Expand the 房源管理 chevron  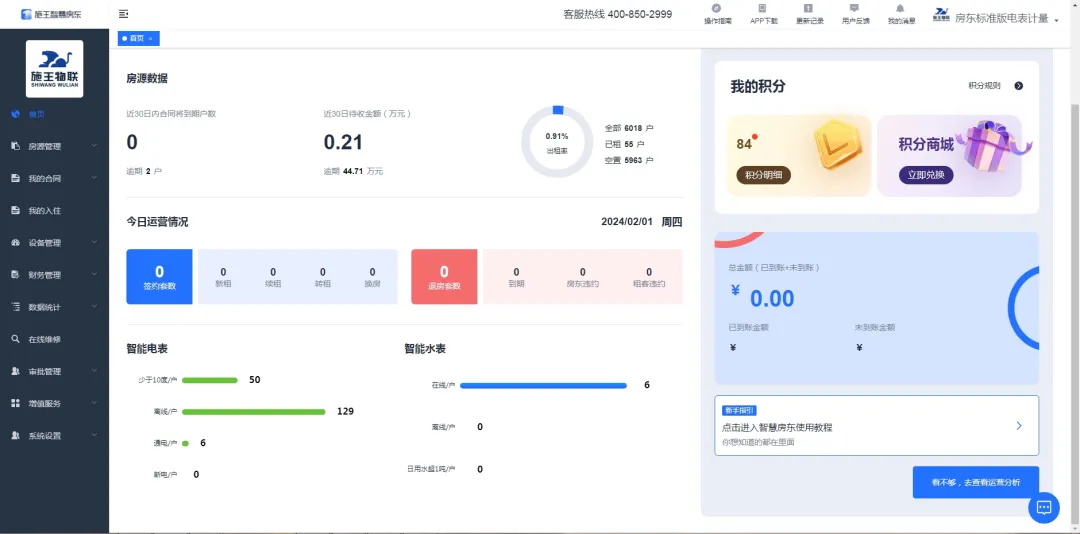pos(94,146)
